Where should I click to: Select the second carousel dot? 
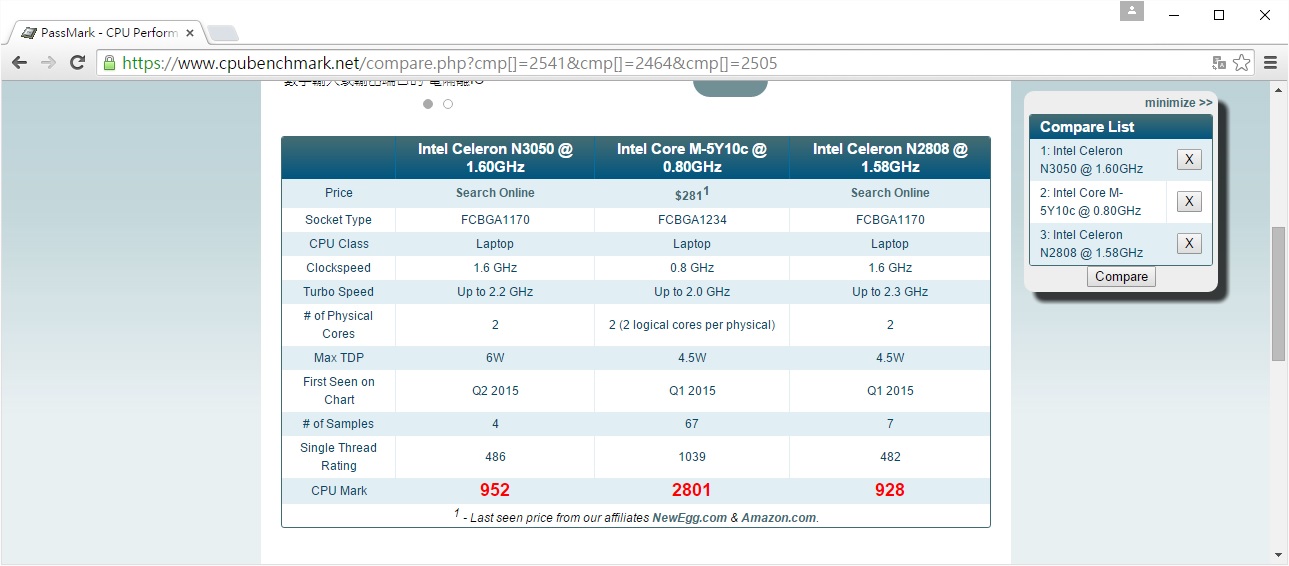(x=448, y=104)
